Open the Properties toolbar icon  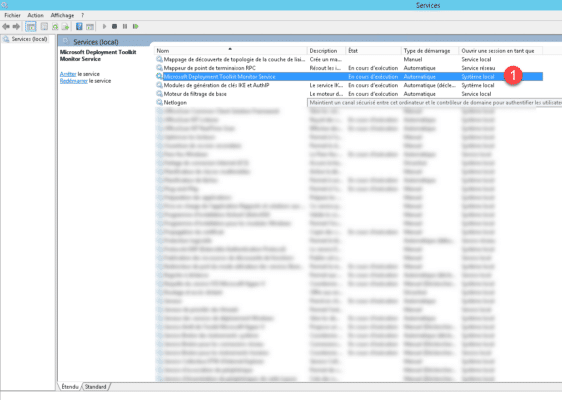[44, 27]
